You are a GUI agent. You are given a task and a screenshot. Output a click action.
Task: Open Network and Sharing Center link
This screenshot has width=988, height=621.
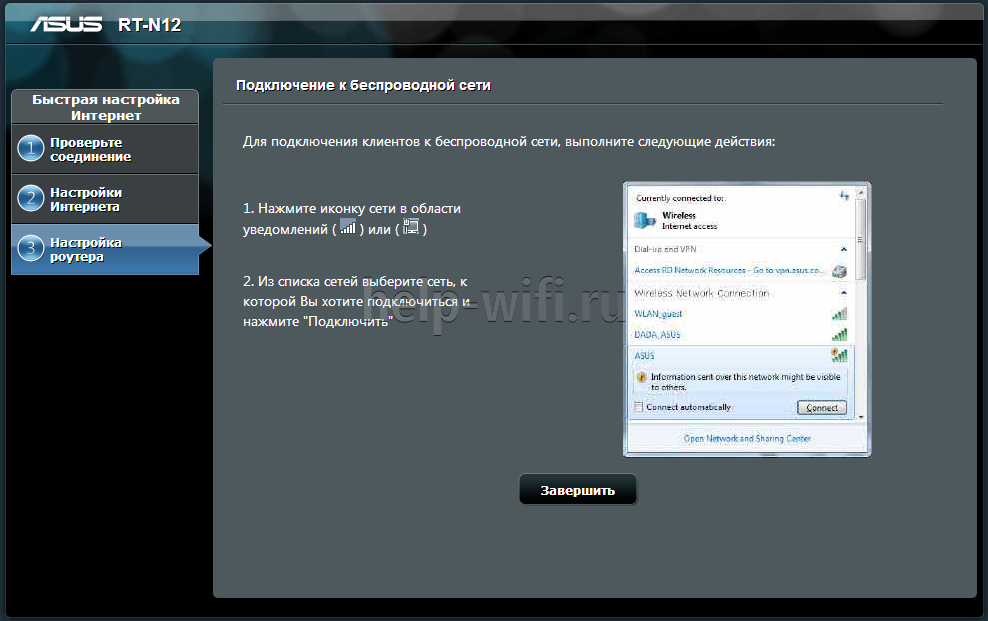point(746,438)
